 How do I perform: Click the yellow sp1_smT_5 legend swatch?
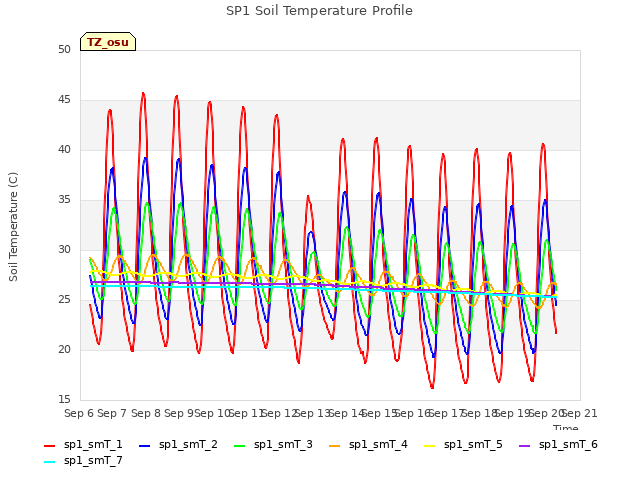tap(430, 446)
